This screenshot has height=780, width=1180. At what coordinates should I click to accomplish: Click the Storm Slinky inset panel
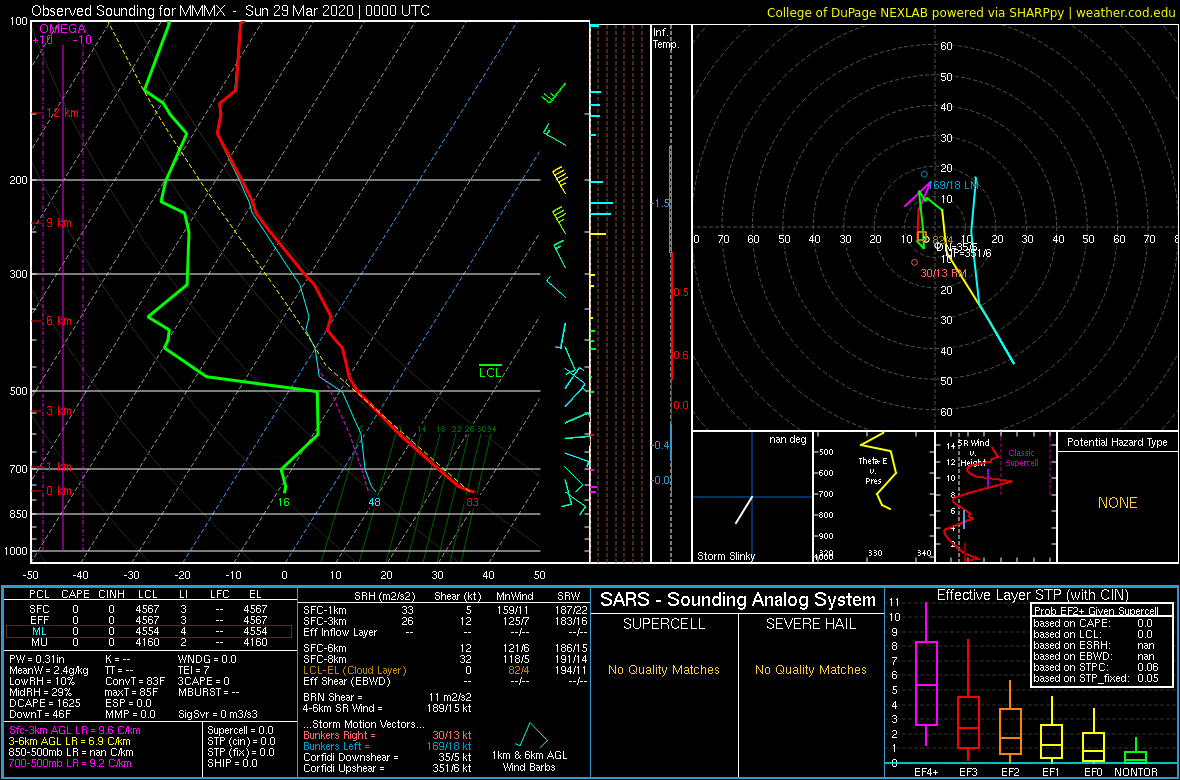(752, 497)
